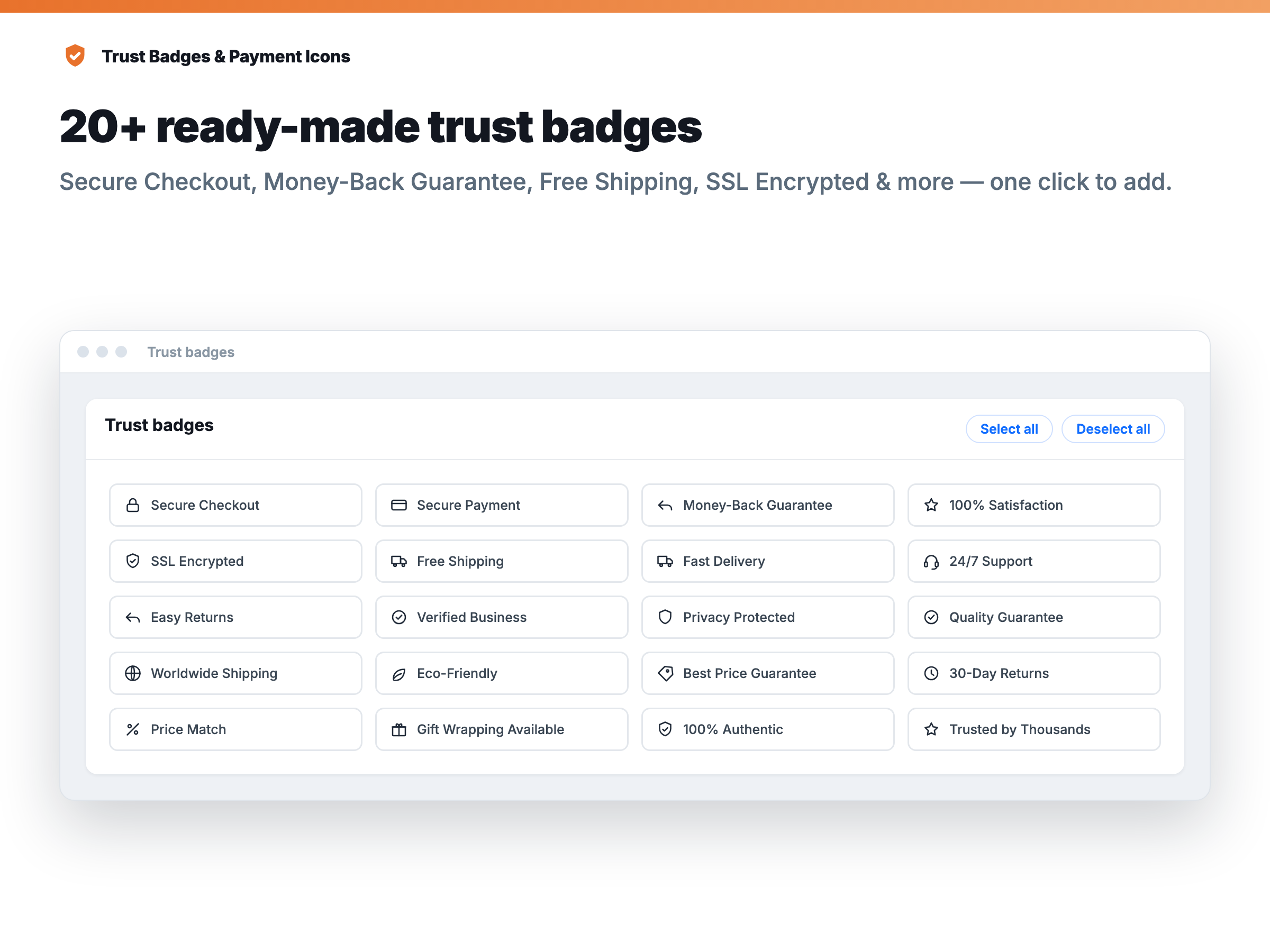Toggle the Free Shipping badge
Screen dimensions: 1270x952
tap(502, 561)
